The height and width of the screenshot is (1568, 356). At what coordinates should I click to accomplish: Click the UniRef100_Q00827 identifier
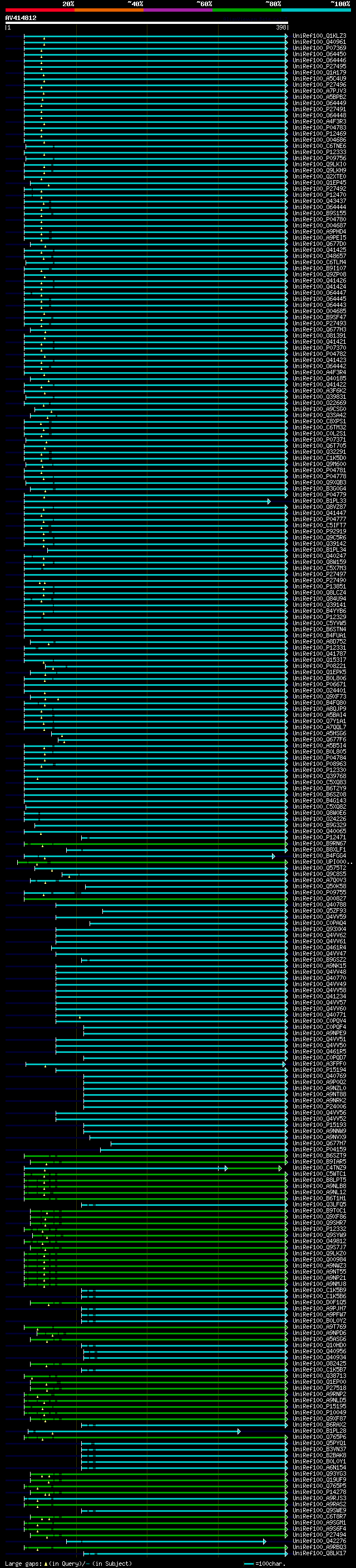pos(319,898)
